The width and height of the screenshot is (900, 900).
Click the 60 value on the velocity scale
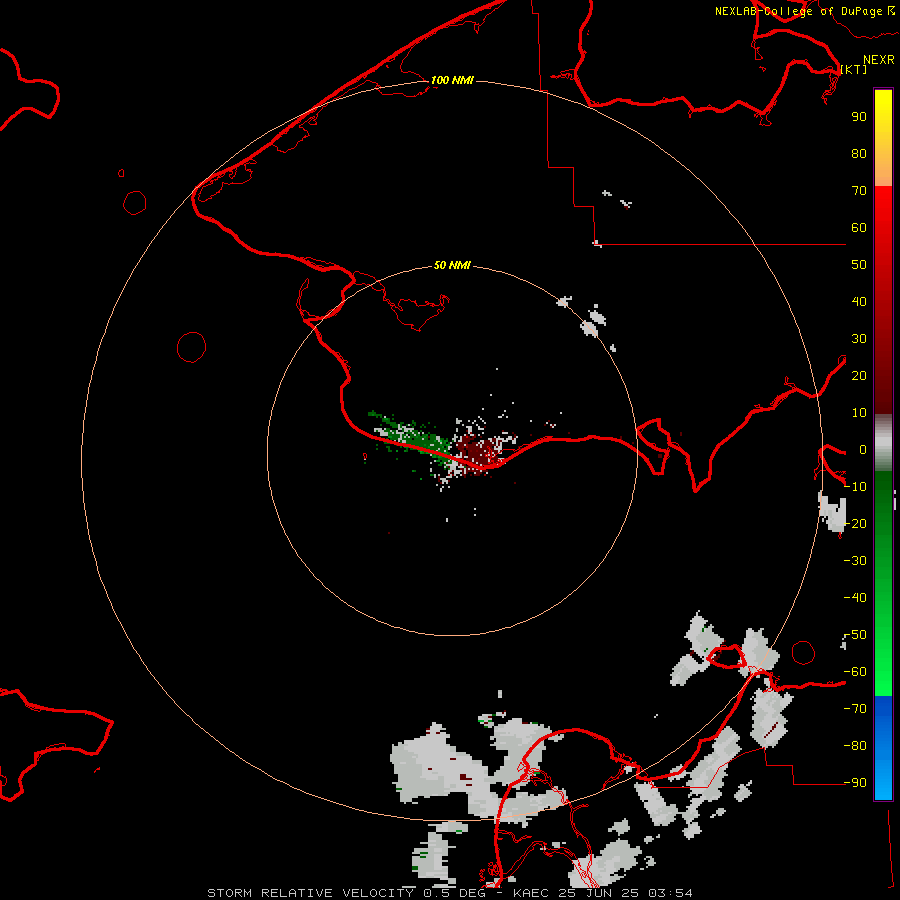pos(859,227)
